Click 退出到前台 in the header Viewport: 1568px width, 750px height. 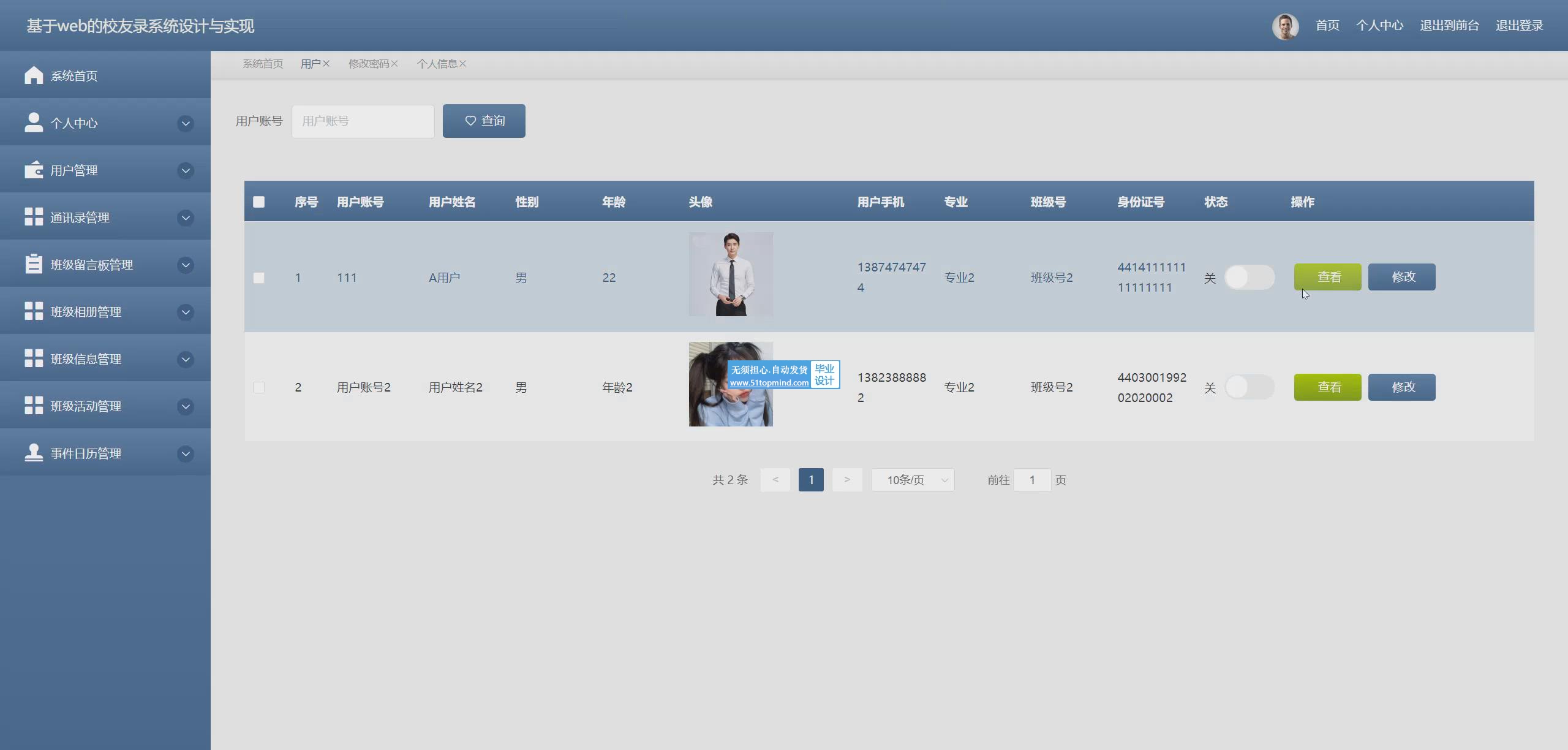[x=1449, y=25]
